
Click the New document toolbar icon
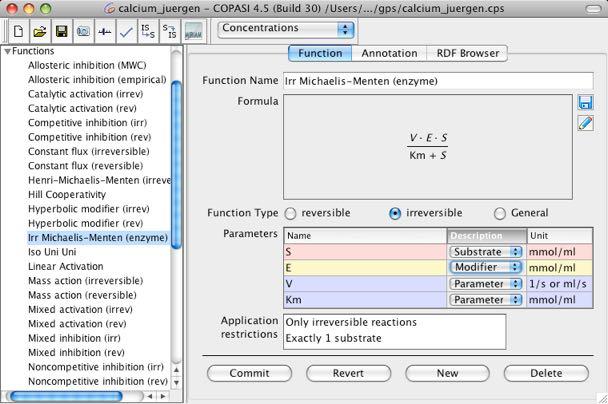click(x=18, y=31)
